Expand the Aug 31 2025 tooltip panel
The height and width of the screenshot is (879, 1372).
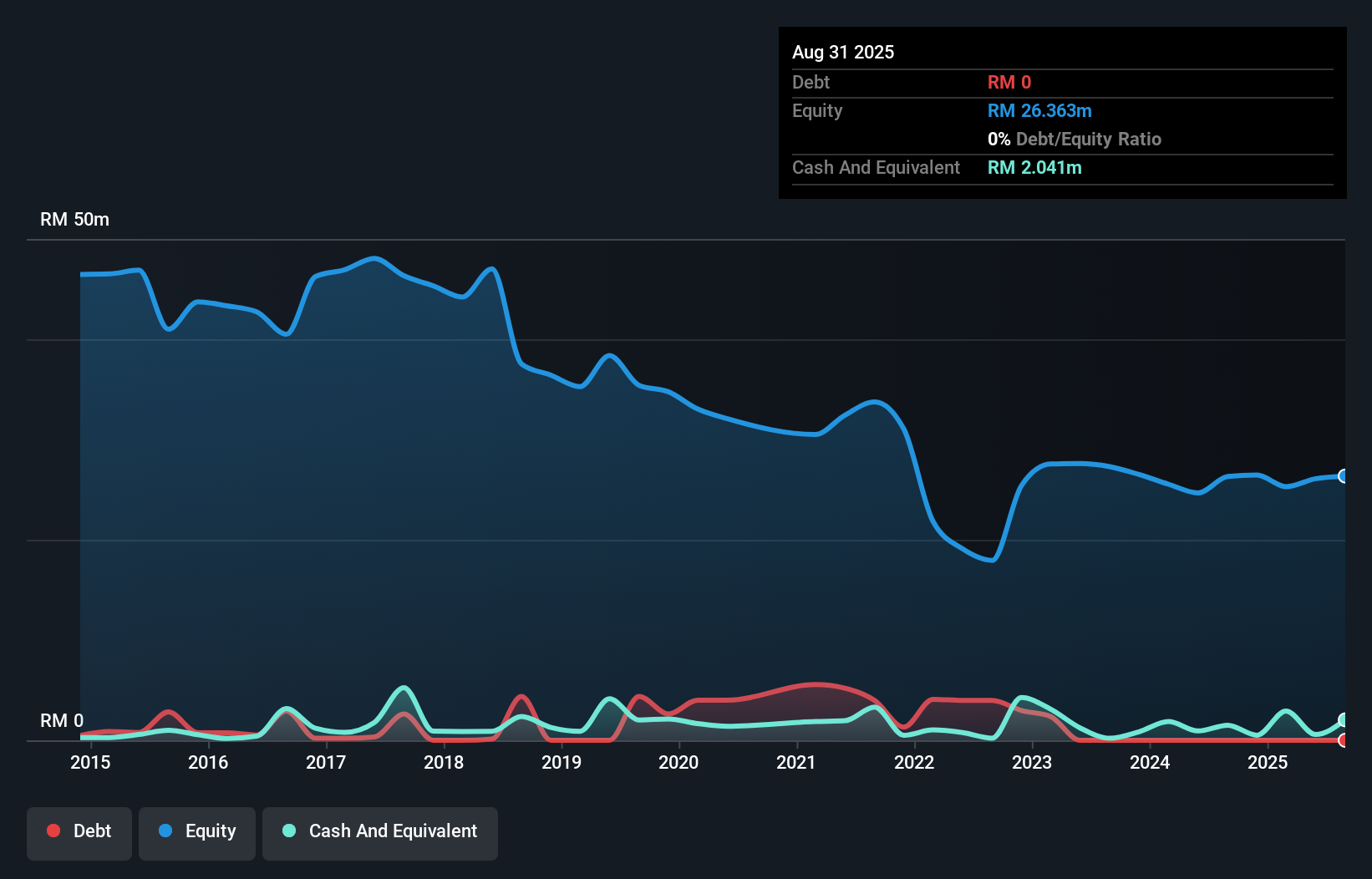tap(843, 52)
